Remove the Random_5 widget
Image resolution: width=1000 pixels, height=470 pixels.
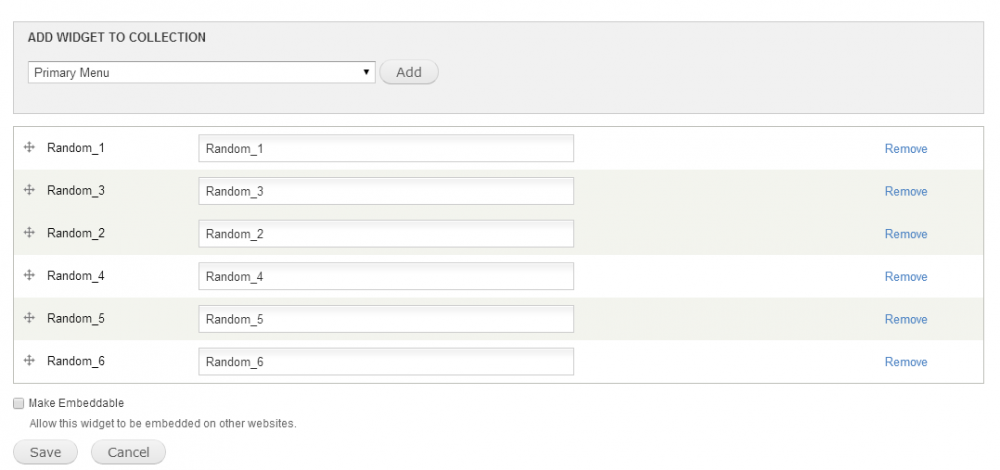pyautogui.click(x=906, y=319)
